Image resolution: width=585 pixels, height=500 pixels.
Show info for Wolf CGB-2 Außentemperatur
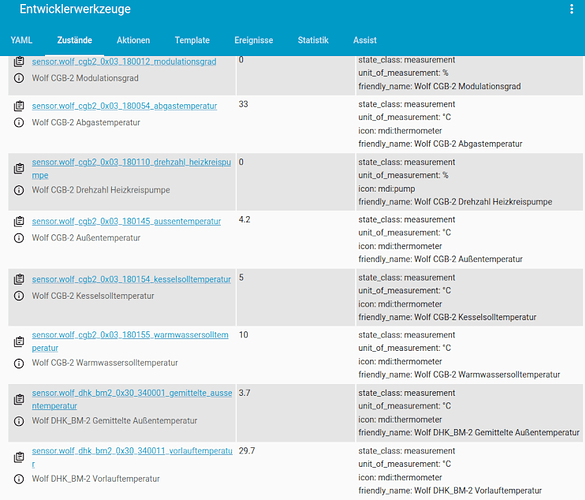coord(19,238)
